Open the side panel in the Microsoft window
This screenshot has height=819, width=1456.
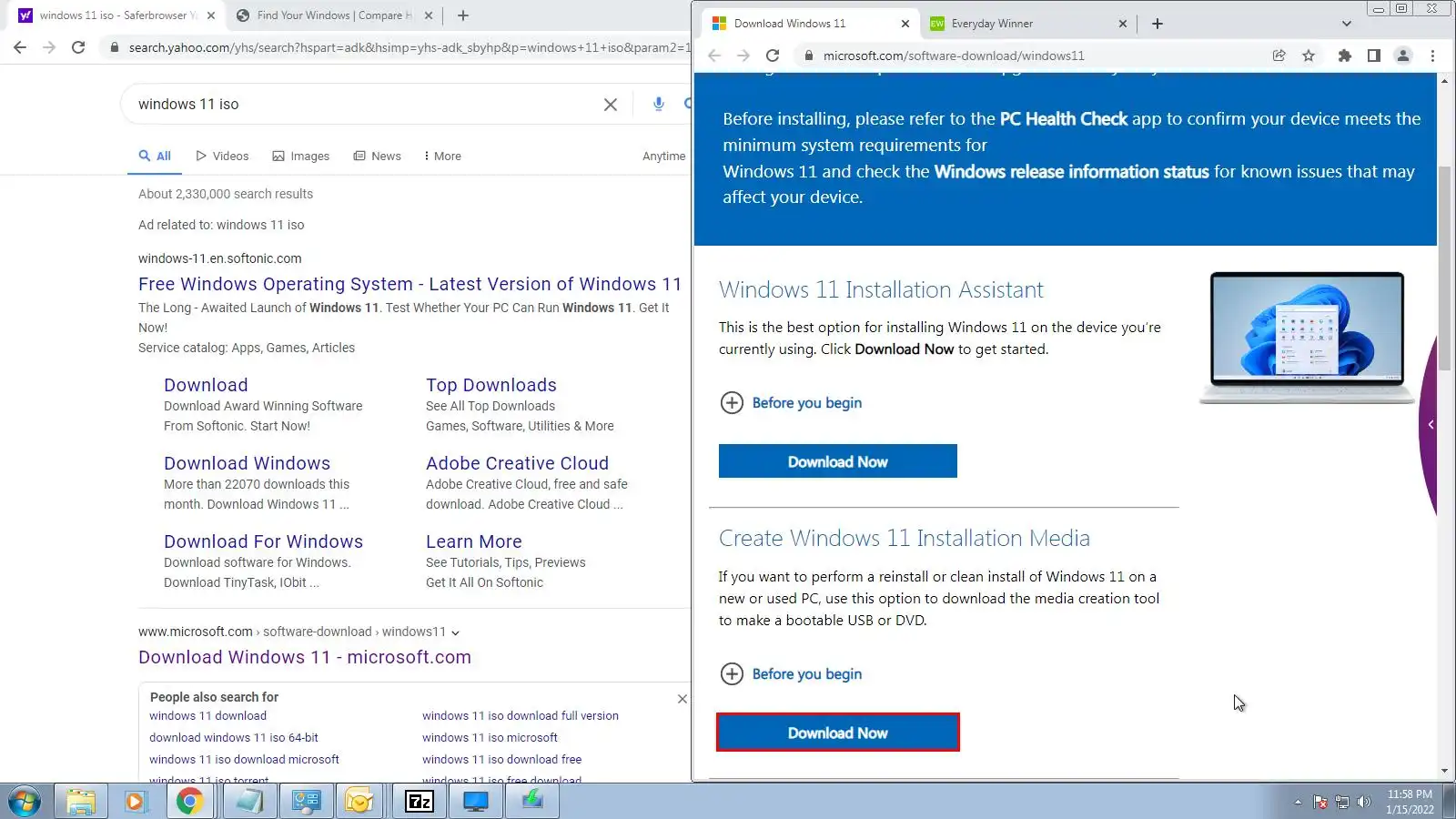1374,56
